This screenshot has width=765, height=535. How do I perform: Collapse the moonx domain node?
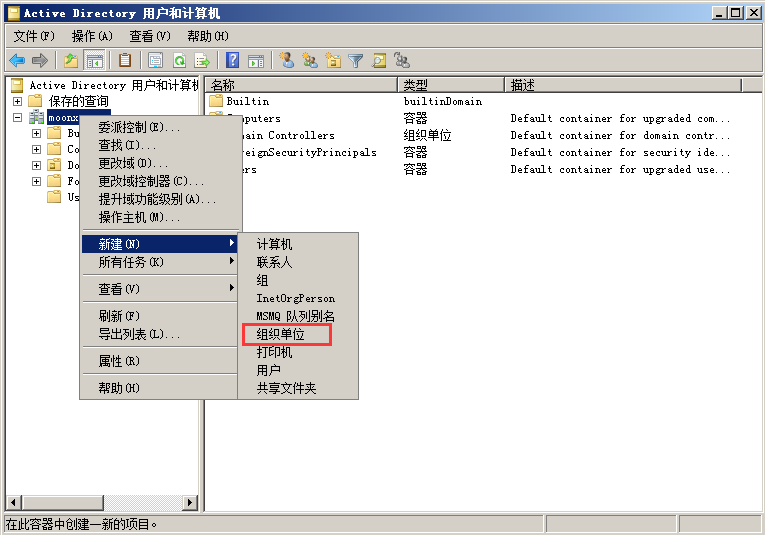tap(18, 118)
